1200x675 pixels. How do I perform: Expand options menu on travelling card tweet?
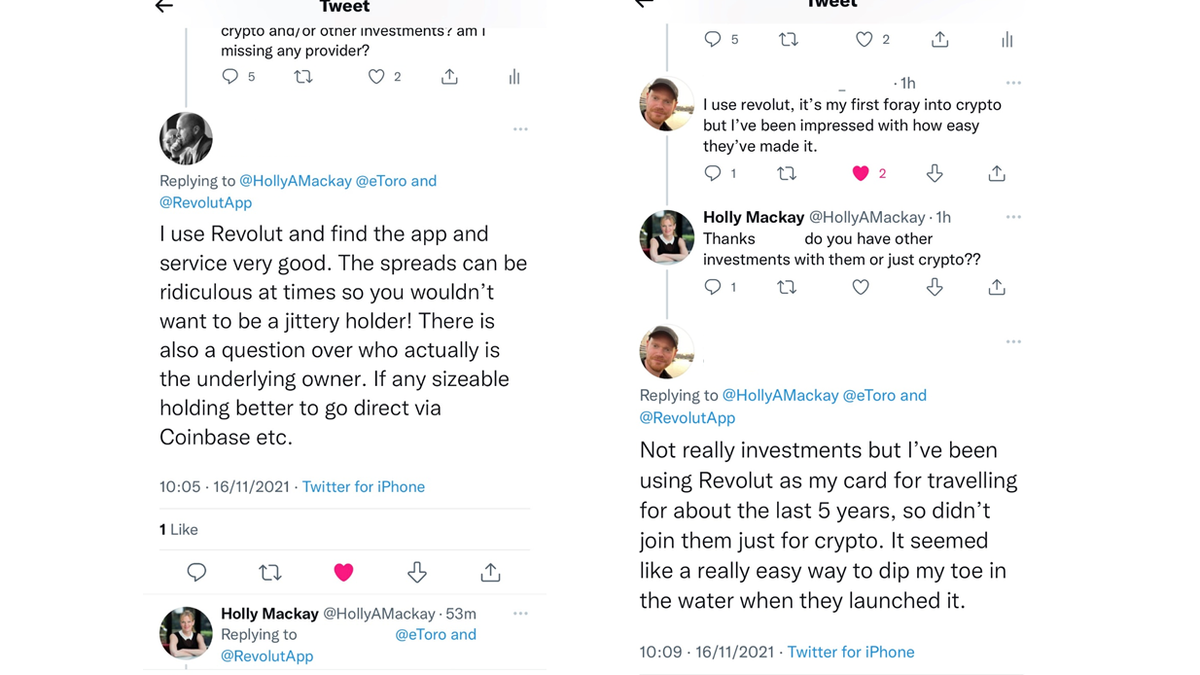(x=1014, y=342)
